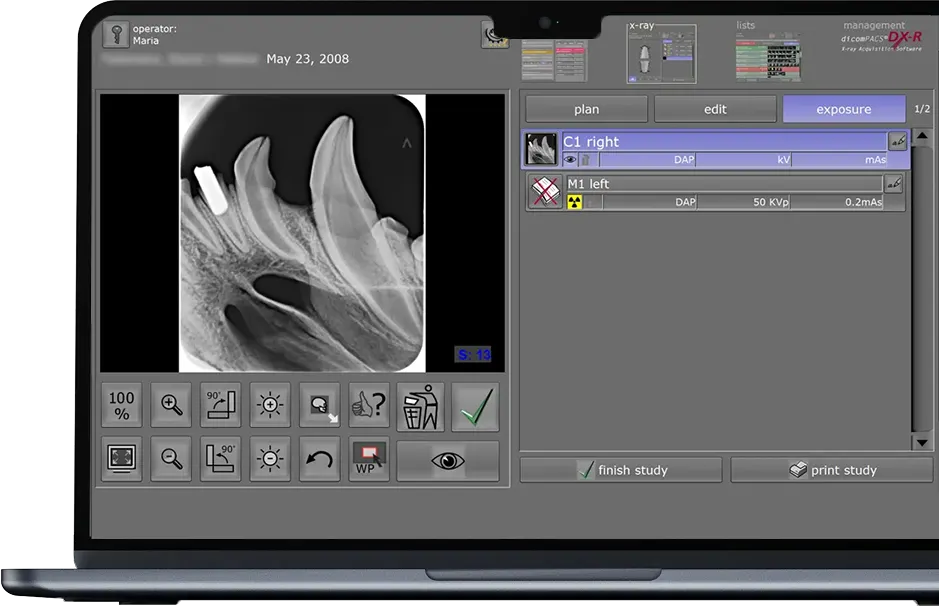Image resolution: width=939 pixels, height=606 pixels.
Task: Increase the image brightness
Action: pos(270,406)
